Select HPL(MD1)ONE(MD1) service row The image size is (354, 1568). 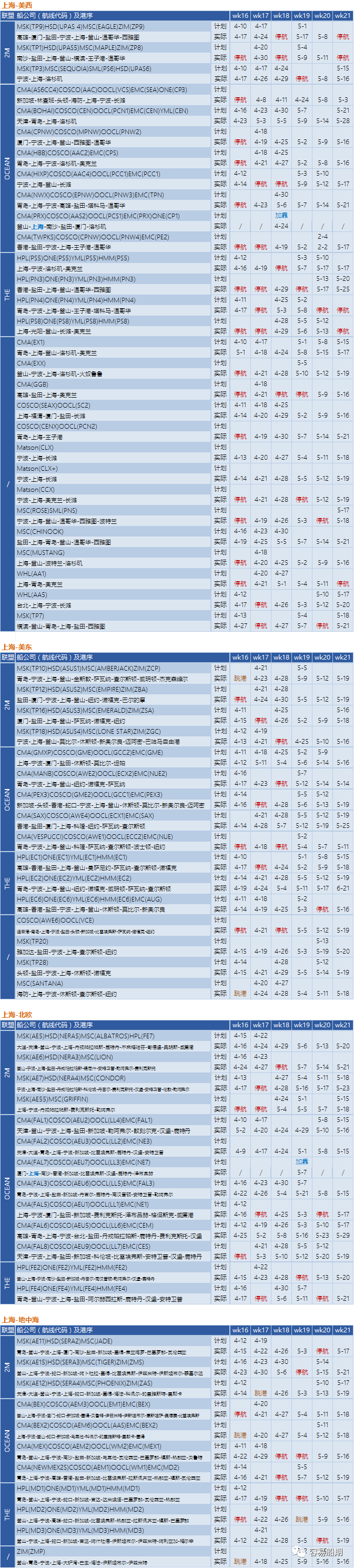tap(113, 1488)
